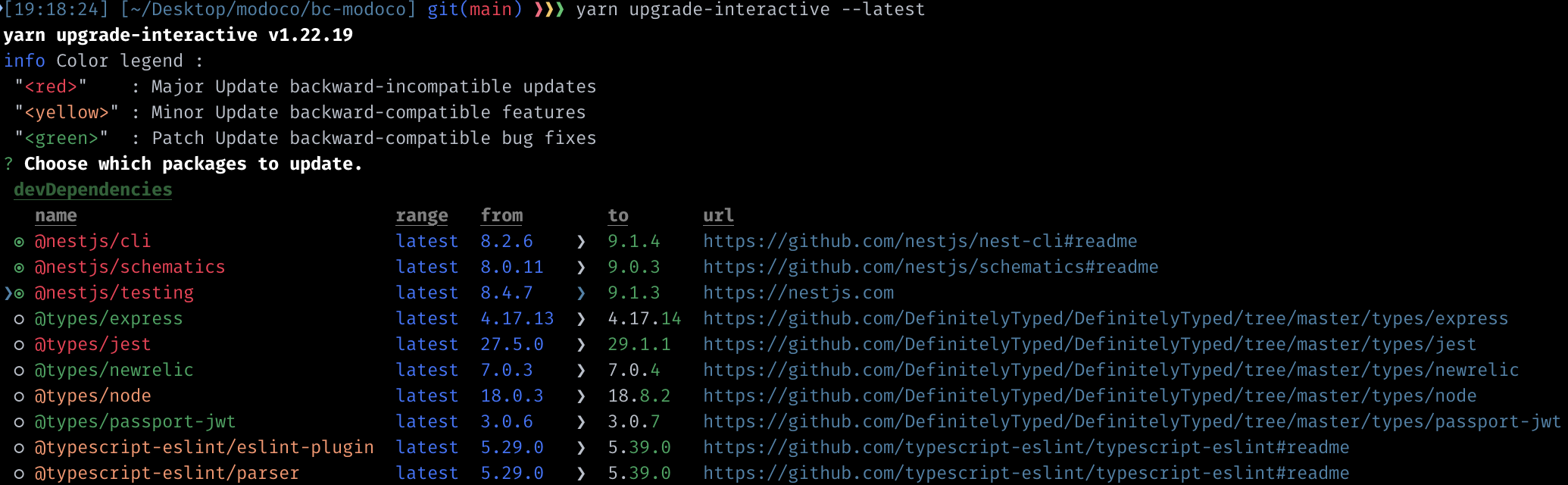The height and width of the screenshot is (485, 1568).
Task: Open the nest-cli GitHub readme link
Action: pyautogui.click(x=920, y=241)
